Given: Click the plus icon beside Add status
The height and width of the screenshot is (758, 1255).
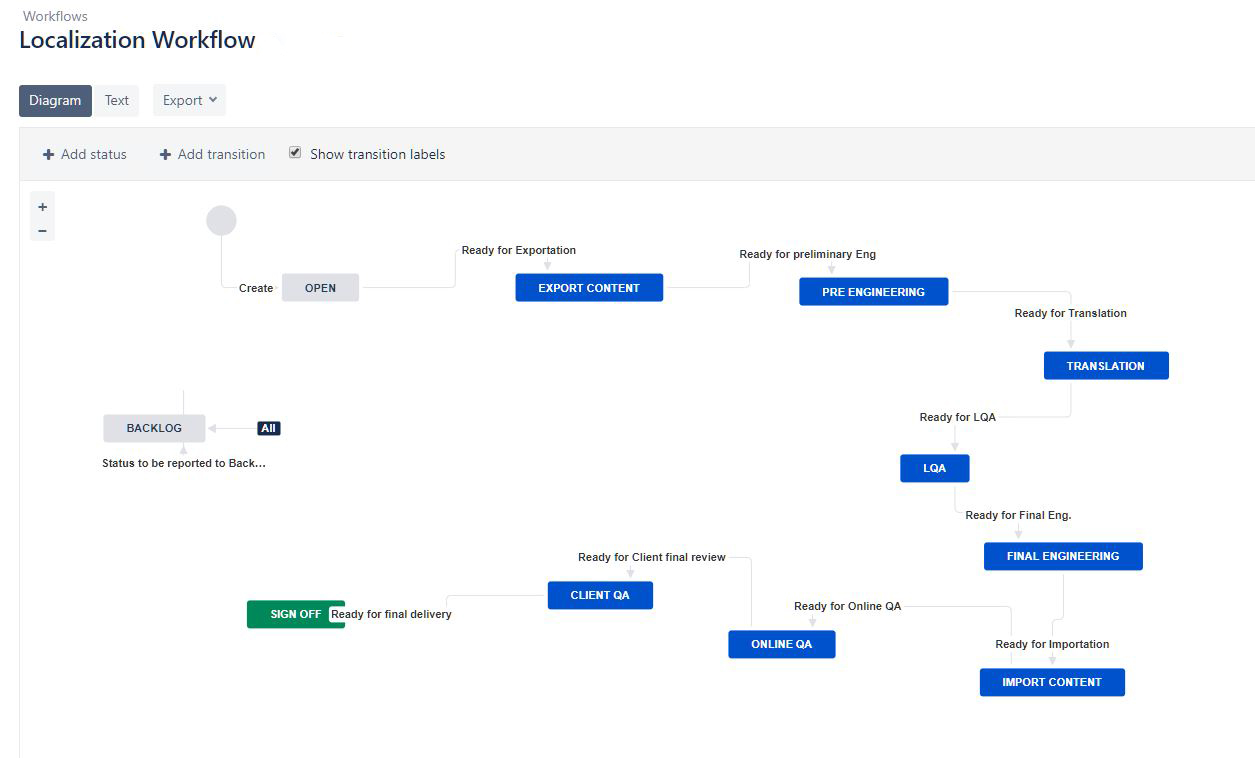Looking at the screenshot, I should click(x=48, y=154).
